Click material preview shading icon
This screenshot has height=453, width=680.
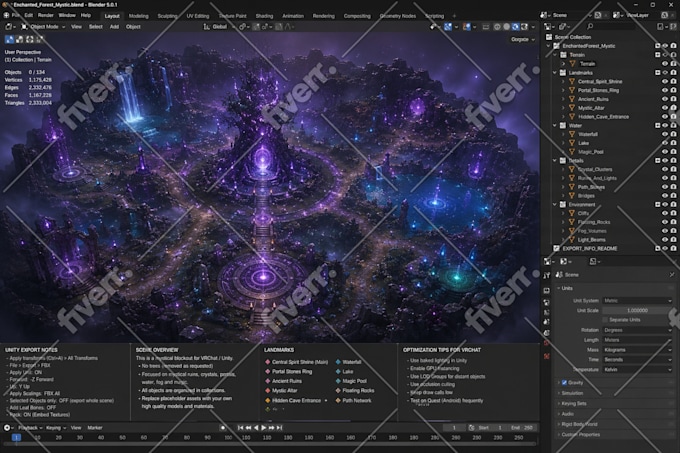tap(515, 27)
